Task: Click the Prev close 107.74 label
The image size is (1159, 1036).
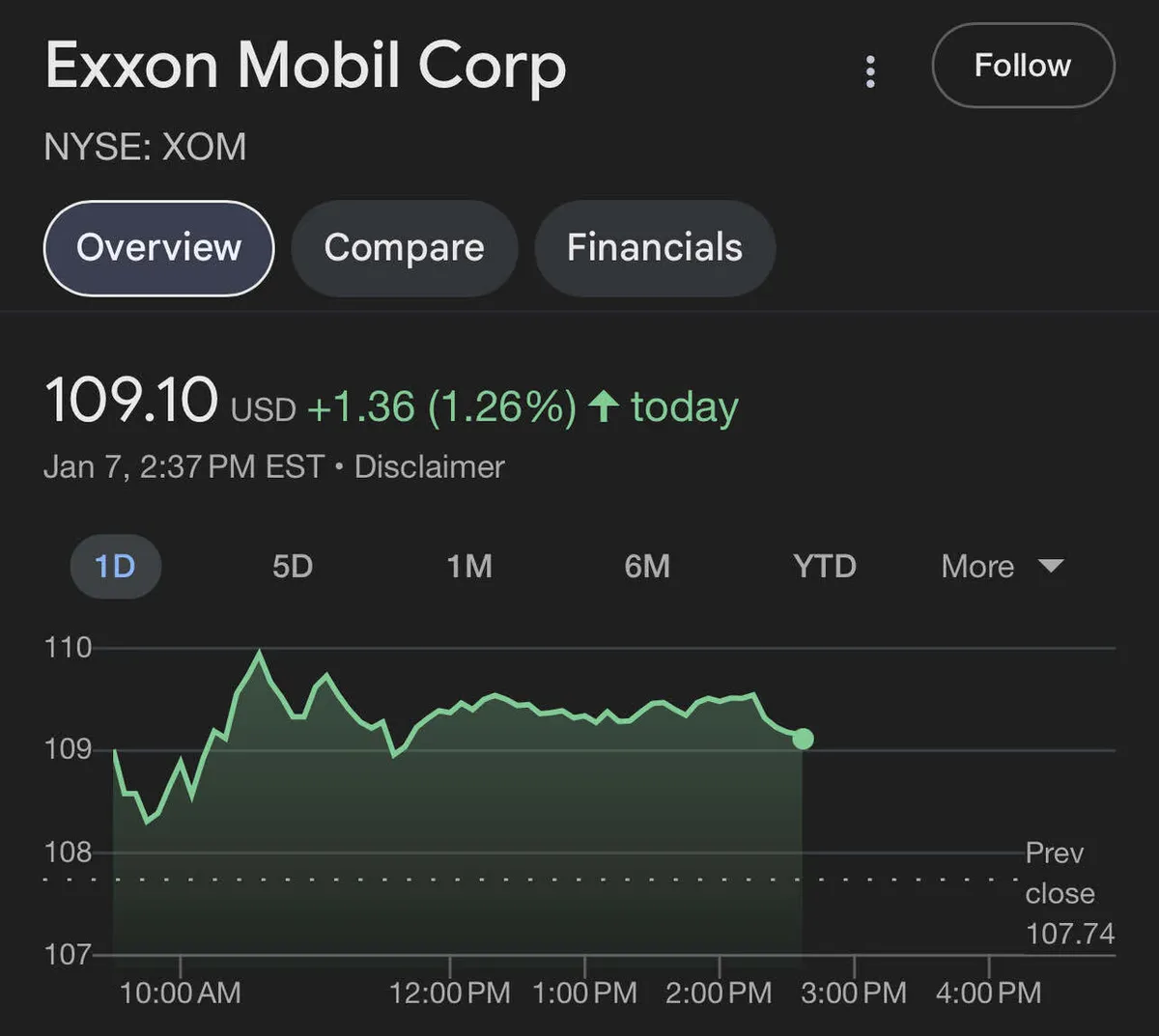Action: [x=1069, y=893]
